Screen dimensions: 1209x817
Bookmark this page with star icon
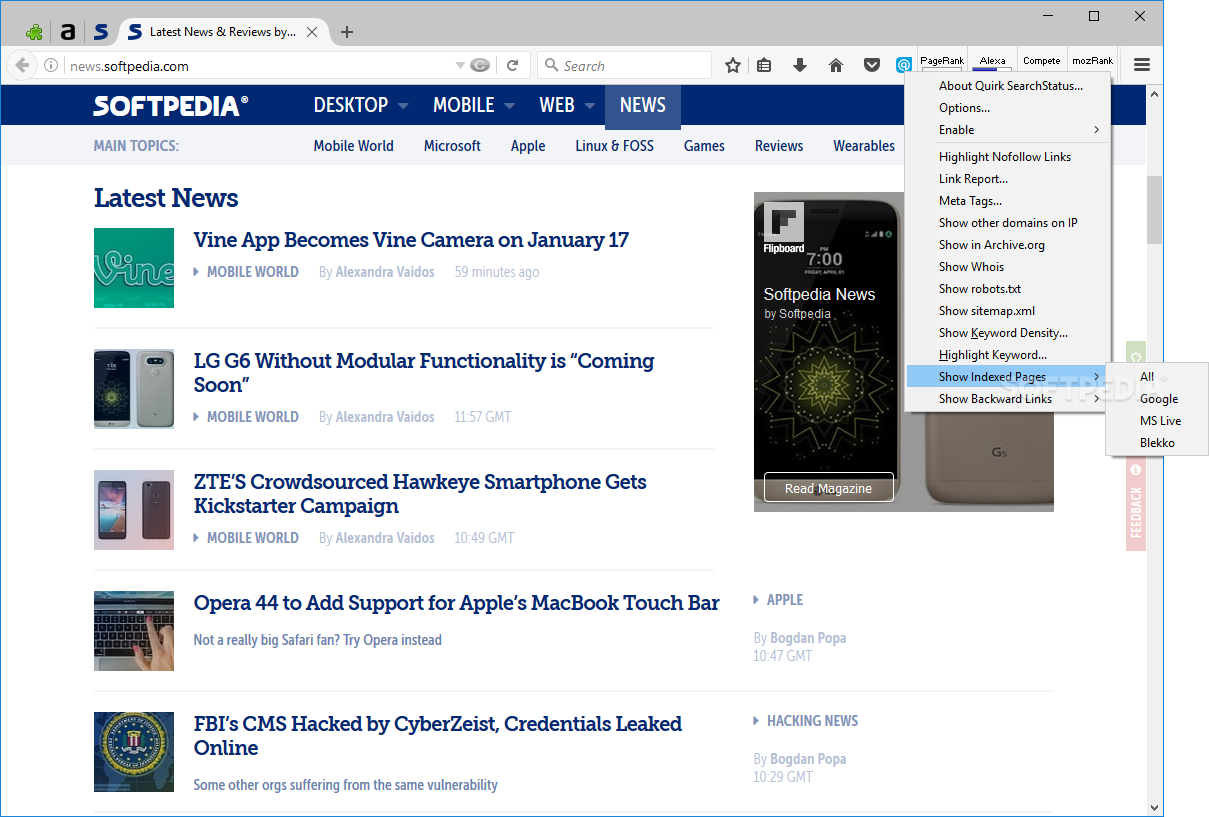click(733, 66)
